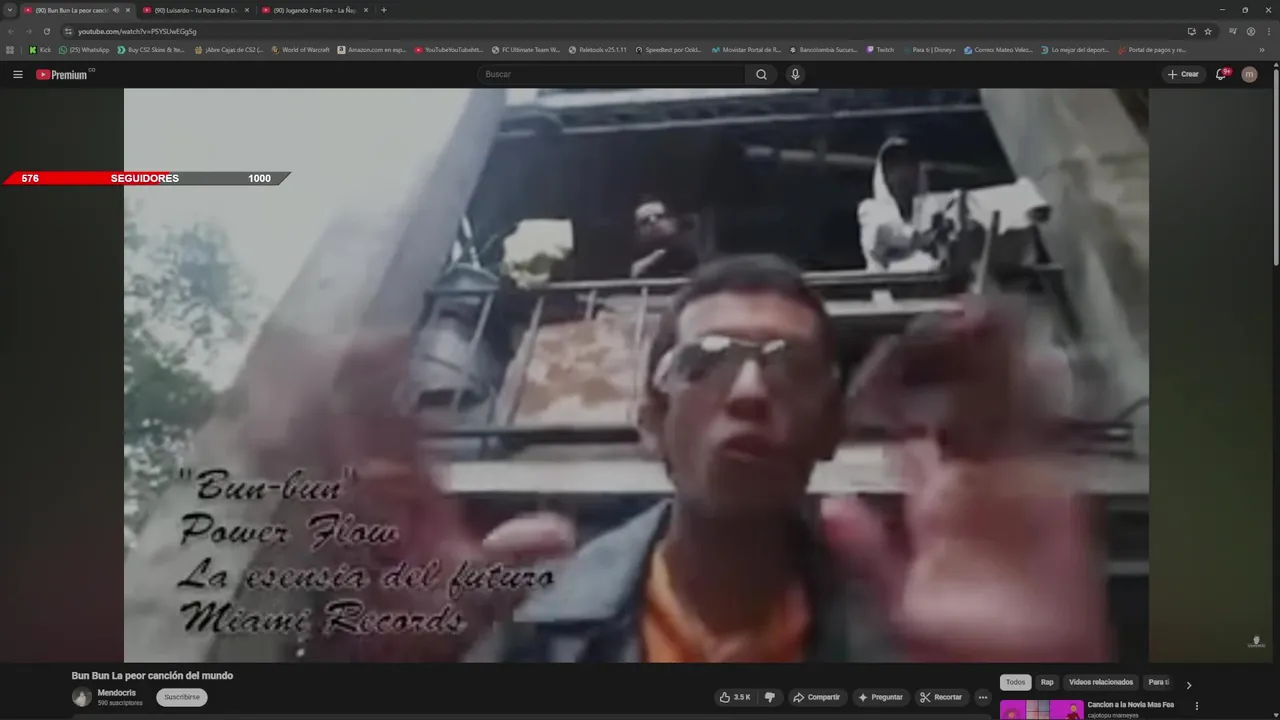Screen dimensions: 1280x720
Task: Open the Mendocris channel name link
Action: point(117,692)
